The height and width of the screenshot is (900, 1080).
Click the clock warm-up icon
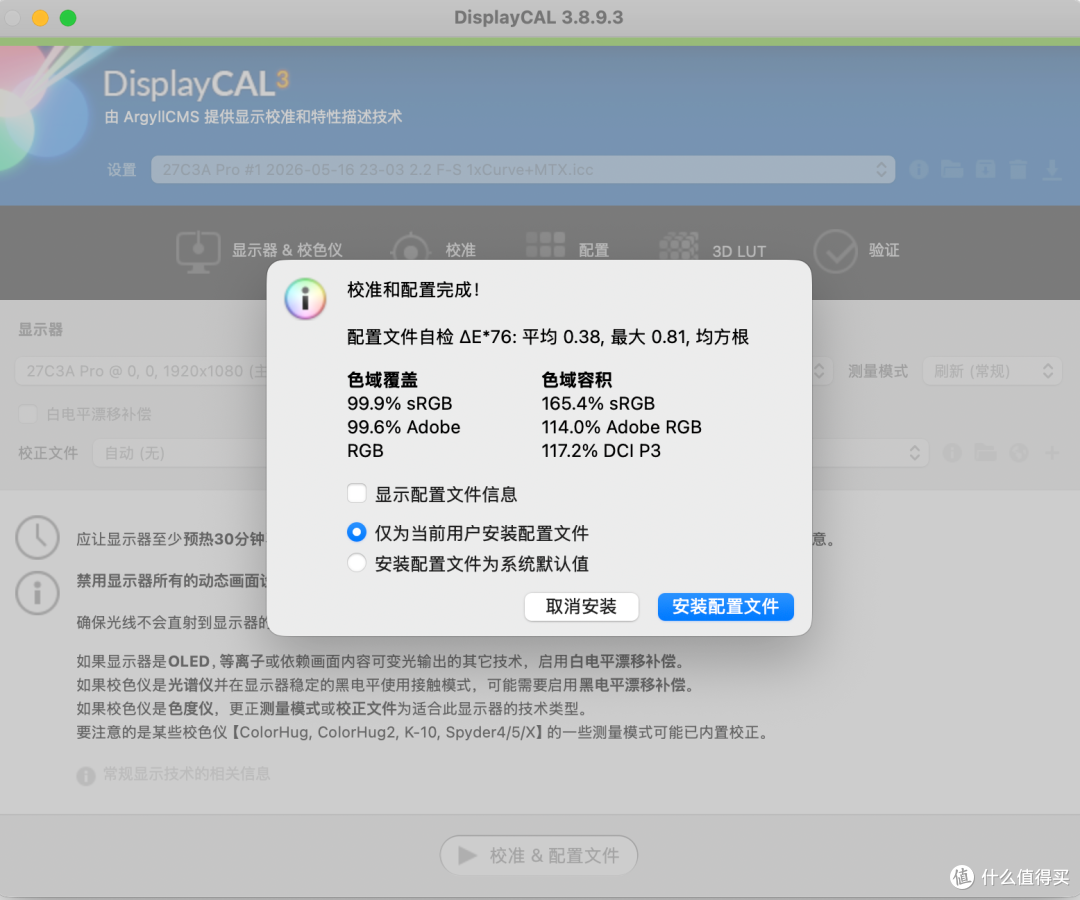point(37,537)
